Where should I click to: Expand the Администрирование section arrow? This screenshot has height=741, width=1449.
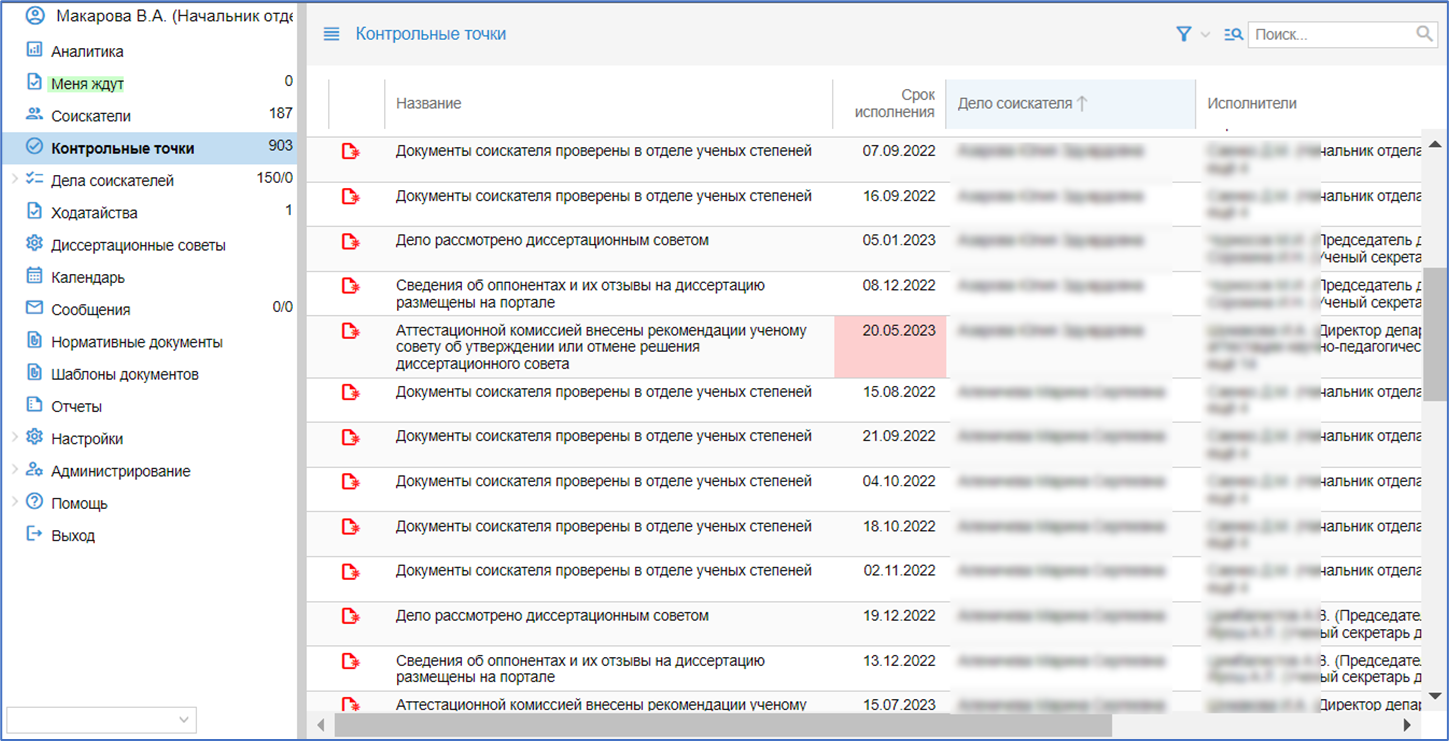(x=13, y=471)
